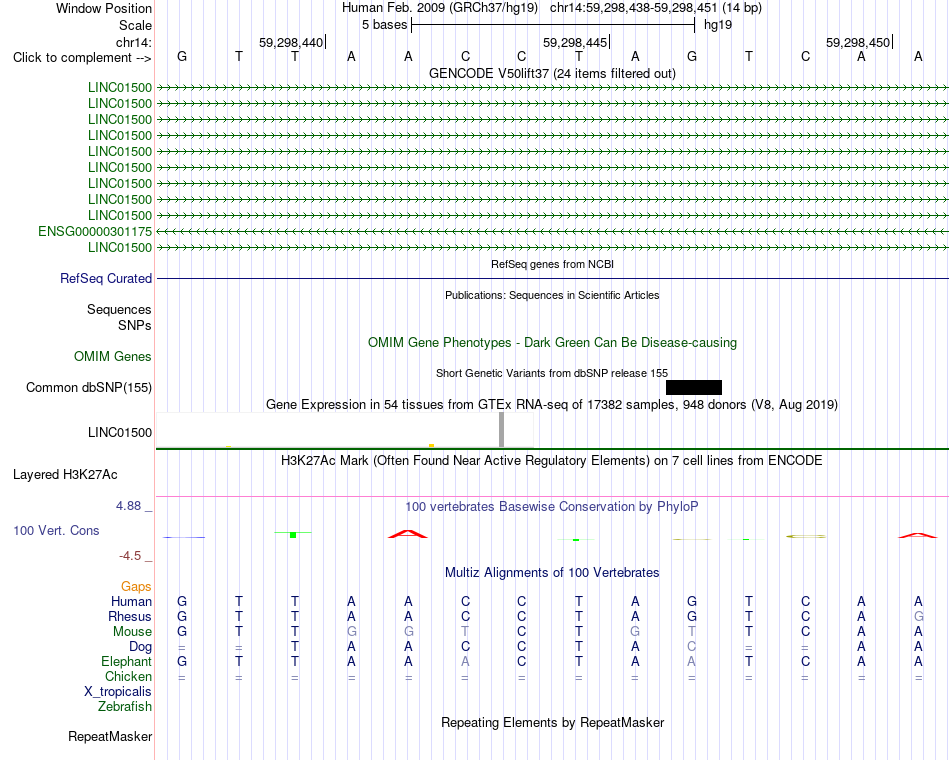Click the 59,298,445 position marker
Screen dimensions: 950x760
tap(575, 42)
